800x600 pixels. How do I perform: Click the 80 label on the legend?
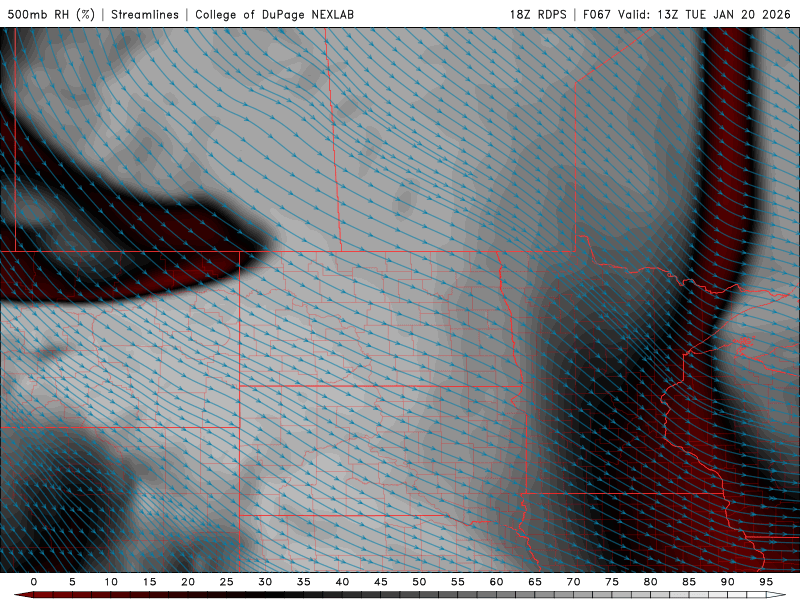pyautogui.click(x=650, y=582)
